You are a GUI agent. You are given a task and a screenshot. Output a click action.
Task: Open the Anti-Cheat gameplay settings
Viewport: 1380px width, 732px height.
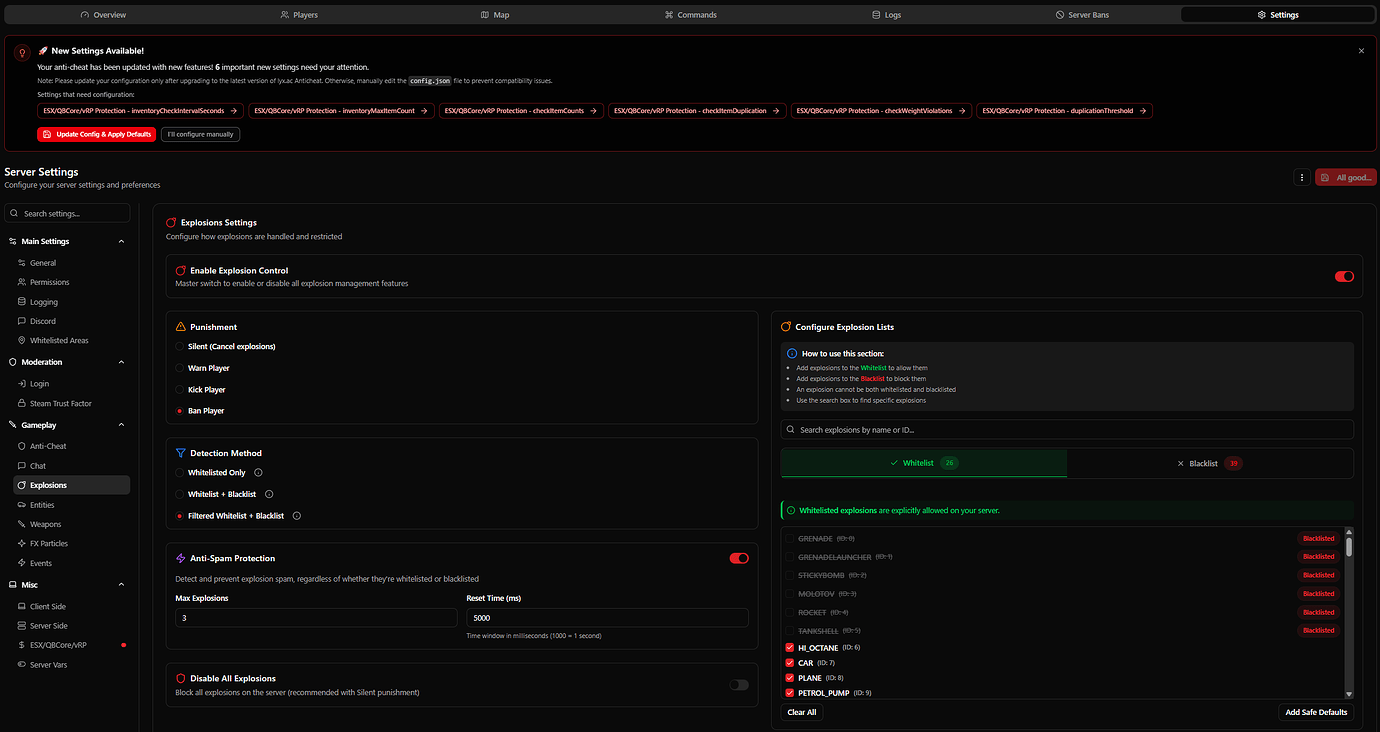point(48,445)
